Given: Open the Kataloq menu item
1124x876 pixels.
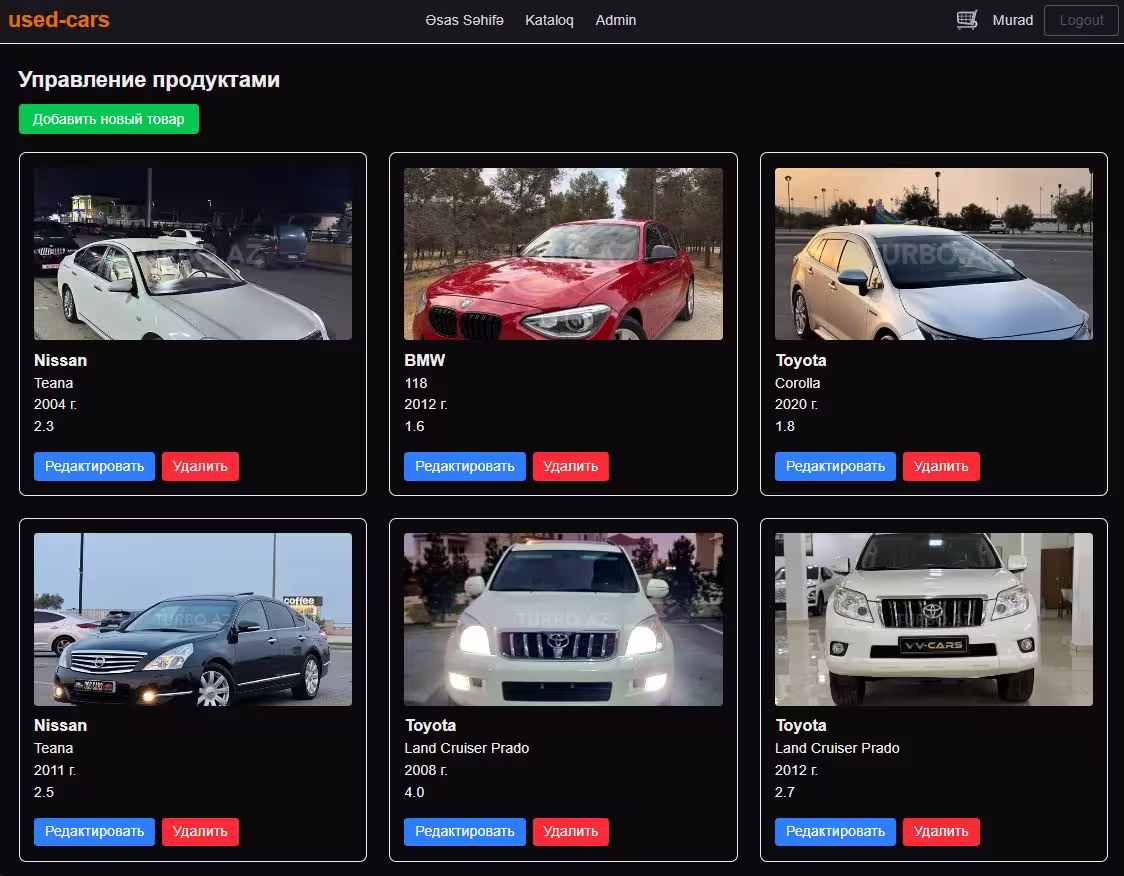Looking at the screenshot, I should [x=549, y=20].
